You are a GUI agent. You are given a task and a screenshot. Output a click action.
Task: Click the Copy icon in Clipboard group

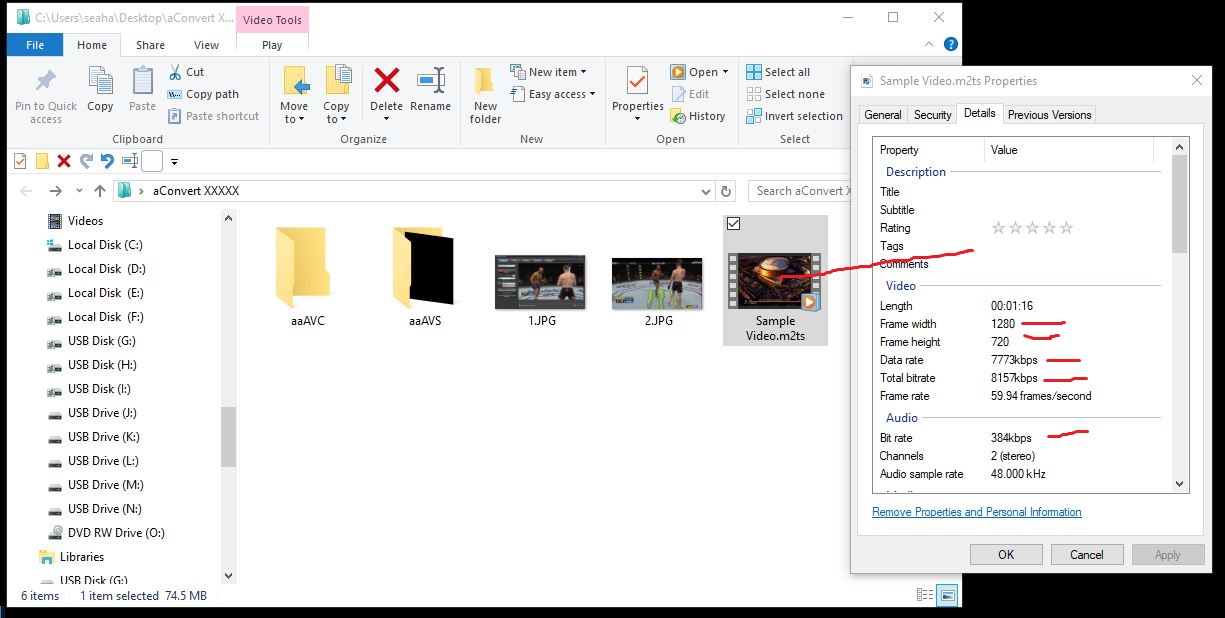[x=100, y=82]
